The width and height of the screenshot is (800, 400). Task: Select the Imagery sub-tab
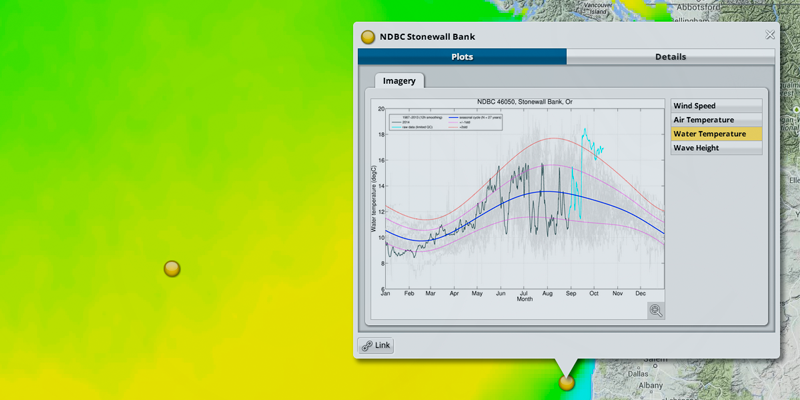pyautogui.click(x=399, y=81)
